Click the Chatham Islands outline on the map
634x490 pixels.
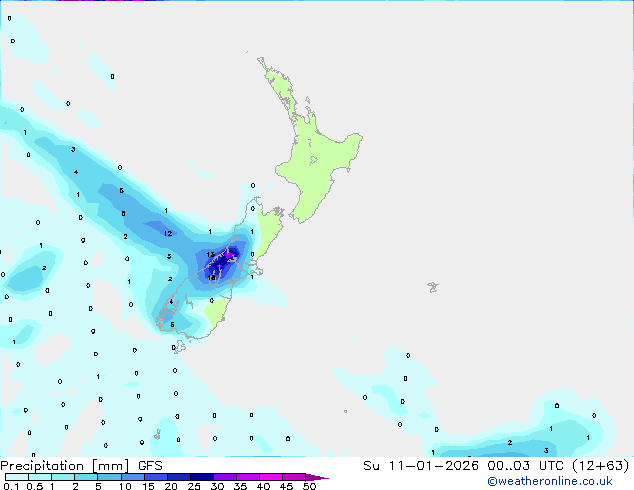[x=433, y=287]
